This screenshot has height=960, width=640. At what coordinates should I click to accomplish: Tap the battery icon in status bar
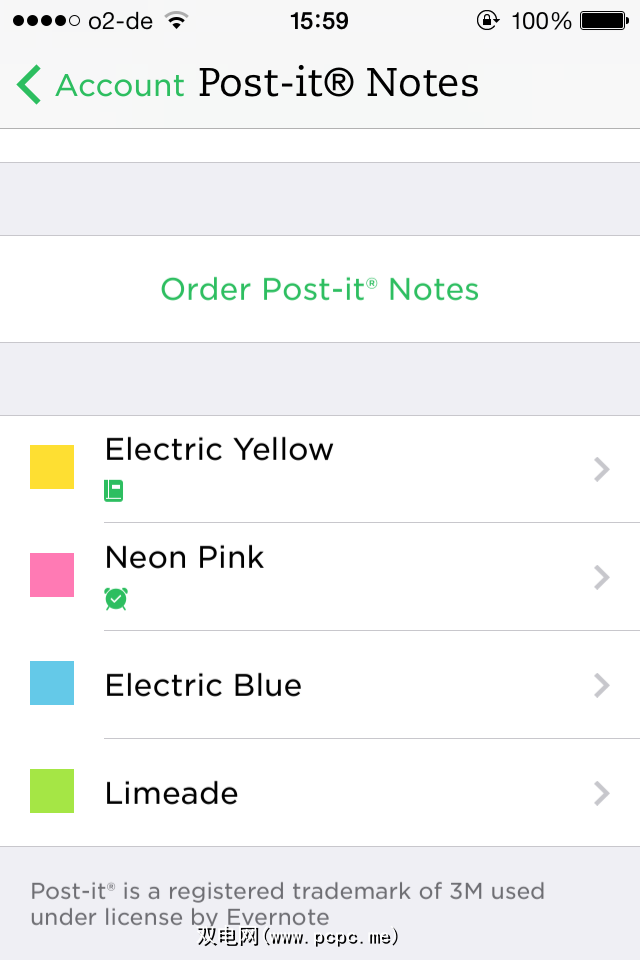(x=603, y=20)
